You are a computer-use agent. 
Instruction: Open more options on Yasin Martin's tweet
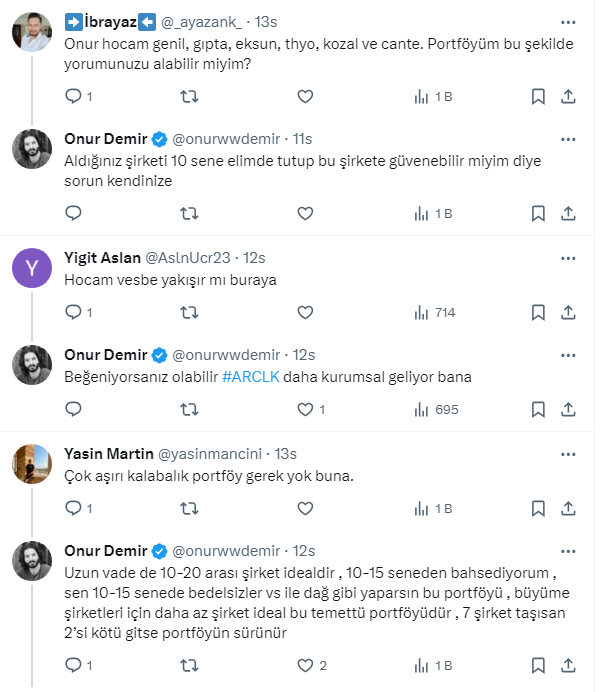pos(568,452)
